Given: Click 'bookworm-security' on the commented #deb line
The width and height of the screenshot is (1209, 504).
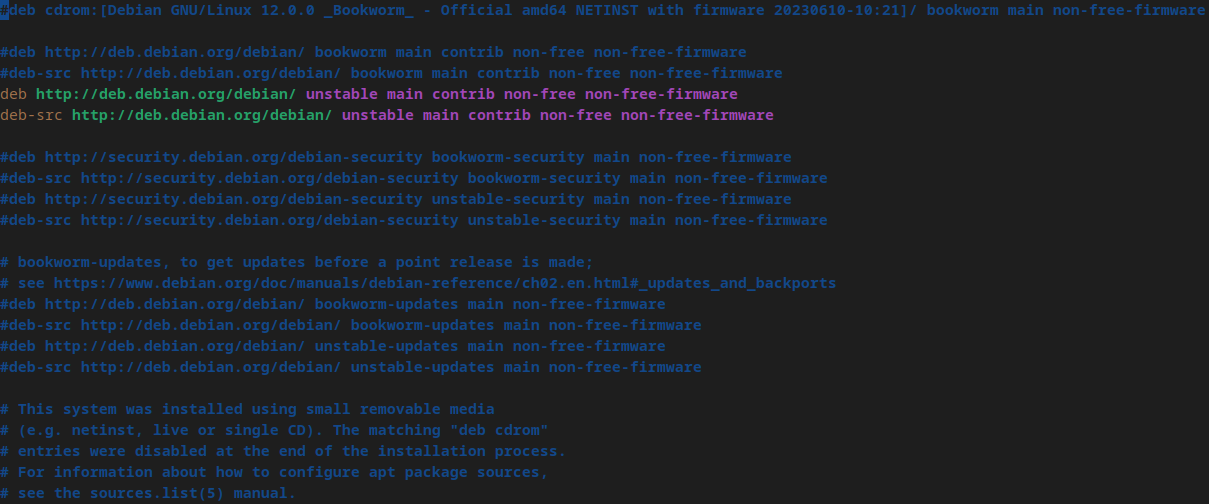Looking at the screenshot, I should point(508,157).
